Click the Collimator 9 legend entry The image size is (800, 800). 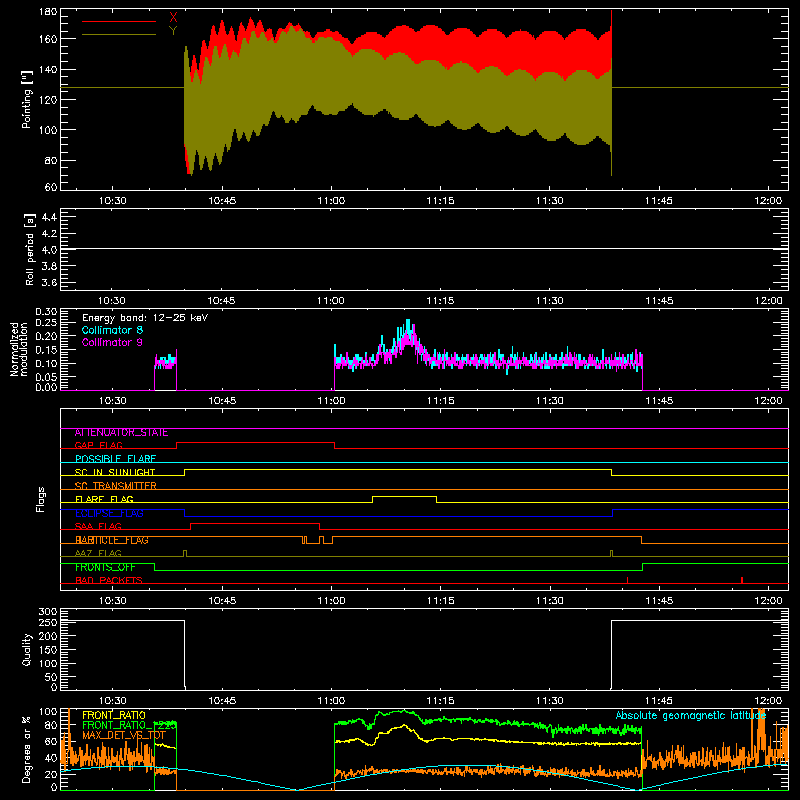(x=112, y=342)
